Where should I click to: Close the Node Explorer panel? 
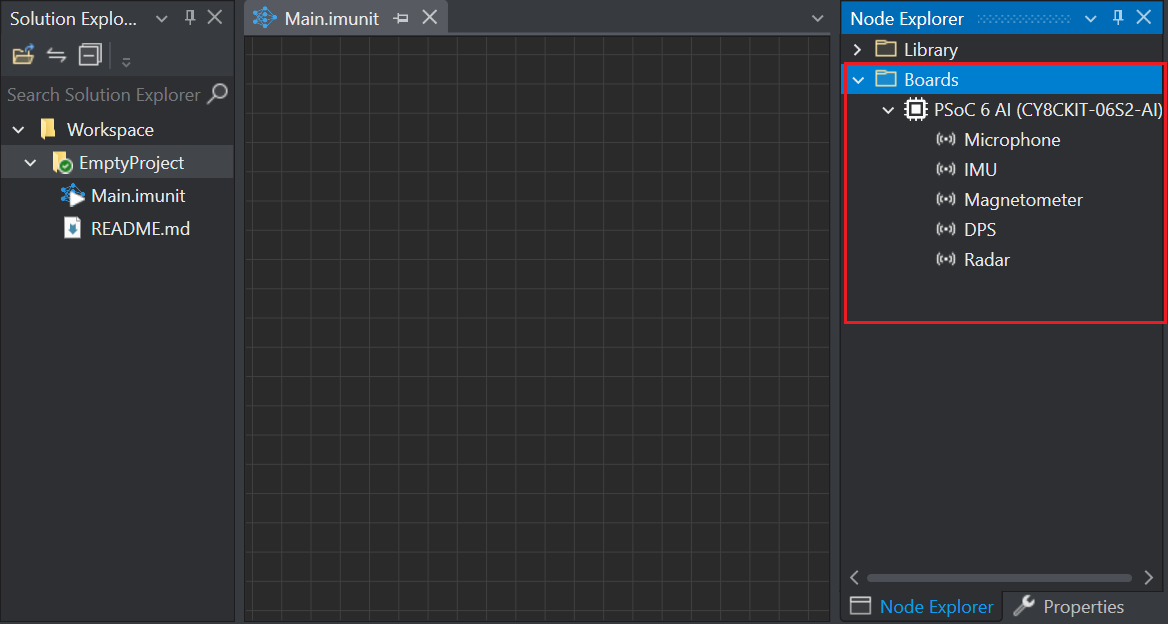1143,17
